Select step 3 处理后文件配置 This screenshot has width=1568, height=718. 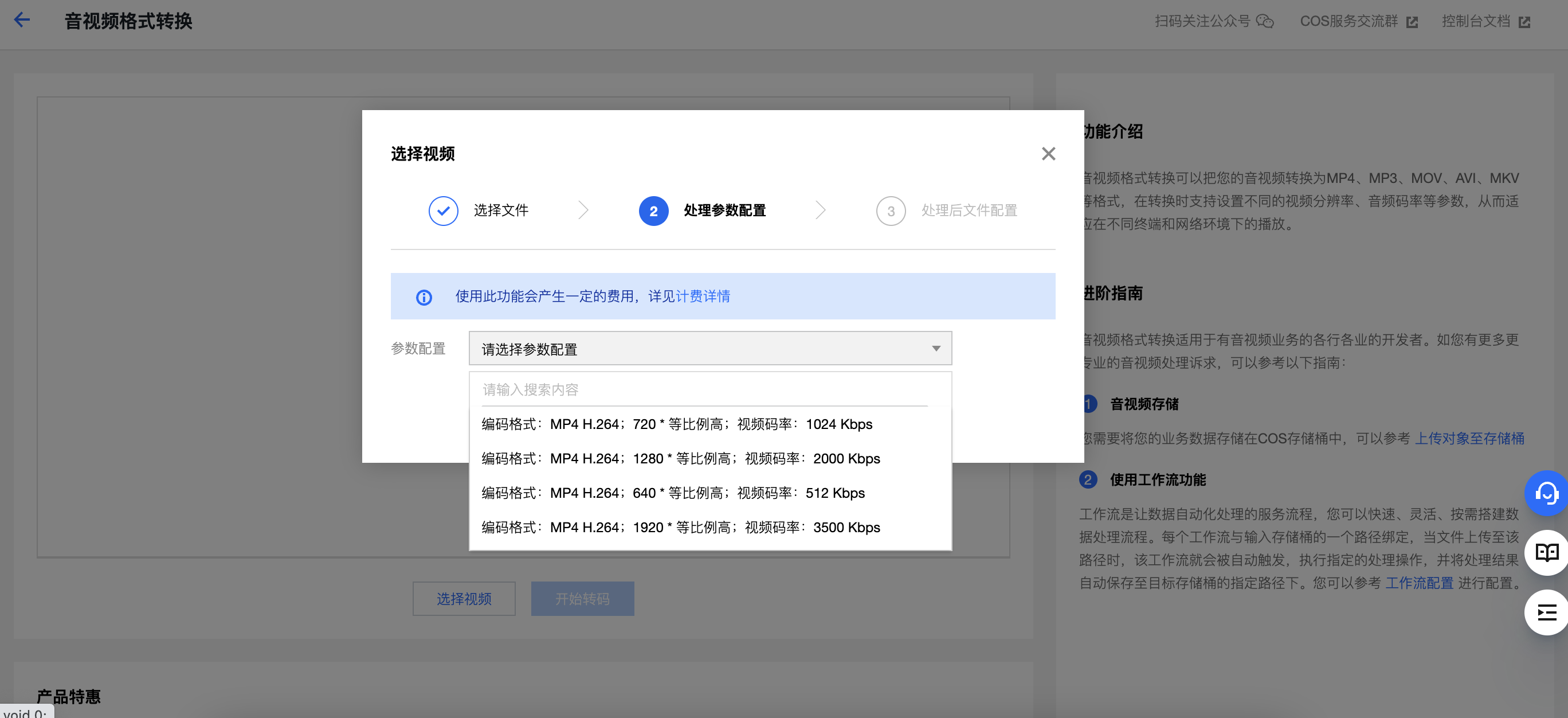891,210
